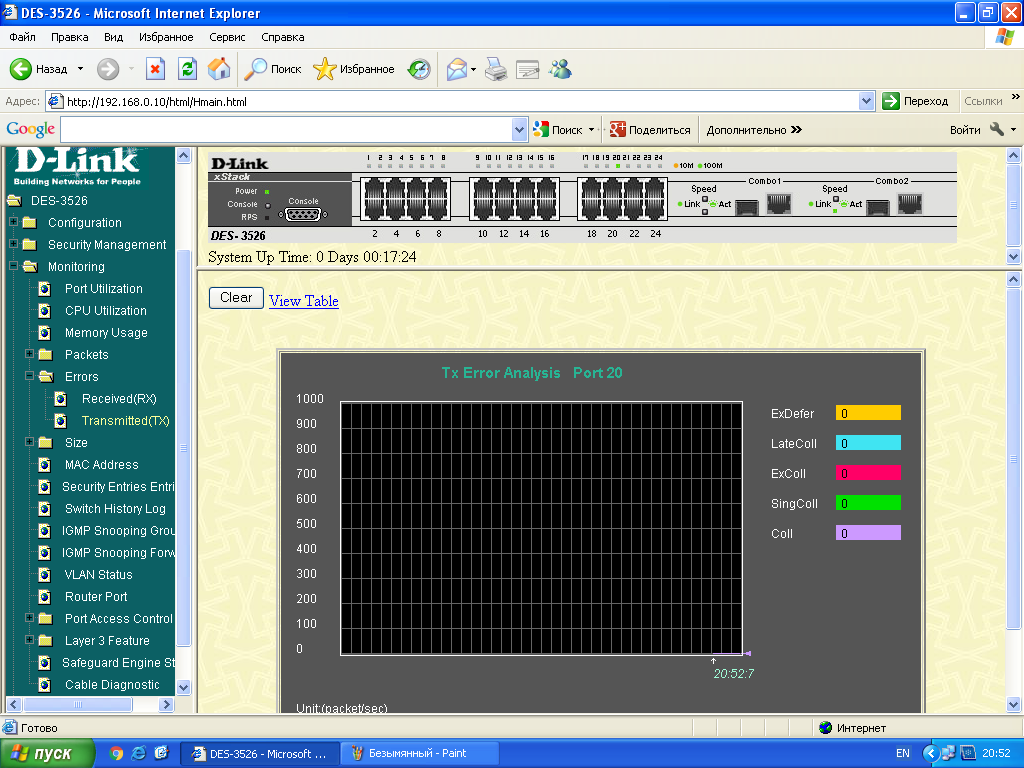Click the Clear button
The width and height of the screenshot is (1024, 768).
pos(236,298)
